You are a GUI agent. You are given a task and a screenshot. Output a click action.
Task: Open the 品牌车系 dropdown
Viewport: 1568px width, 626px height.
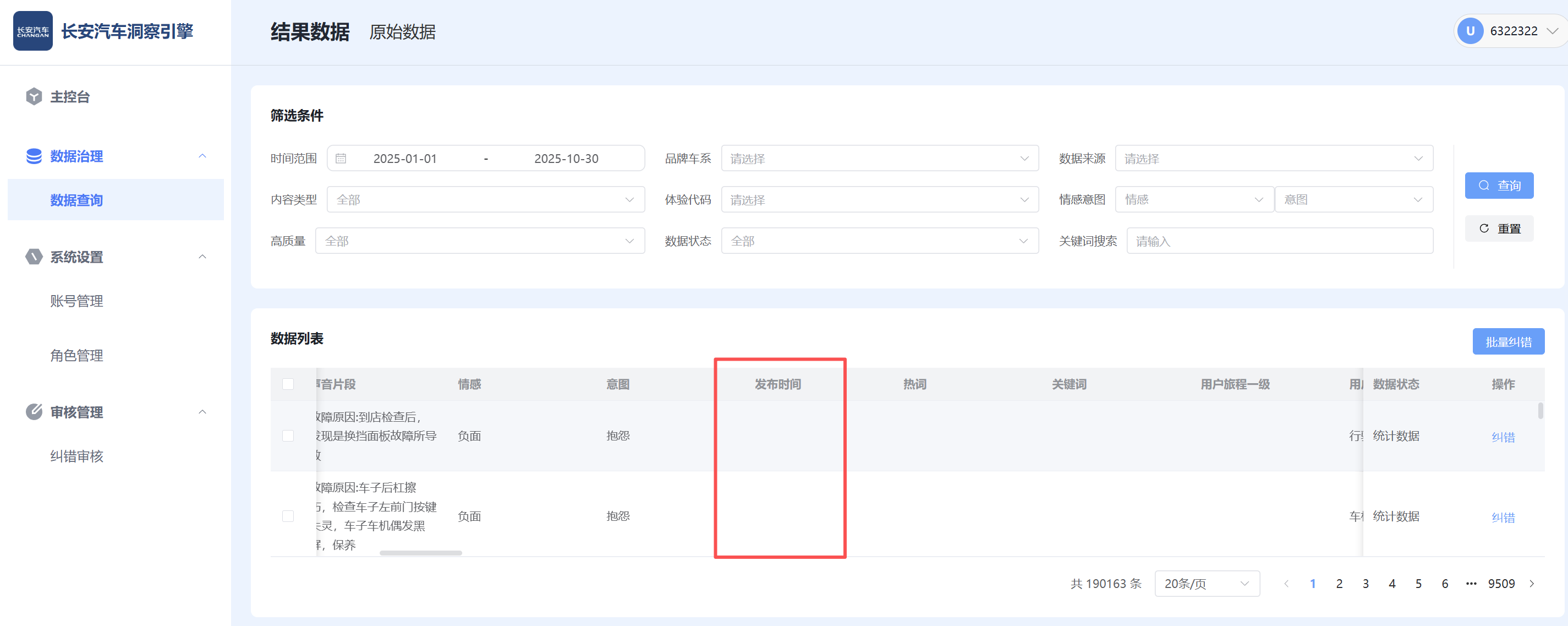click(879, 159)
